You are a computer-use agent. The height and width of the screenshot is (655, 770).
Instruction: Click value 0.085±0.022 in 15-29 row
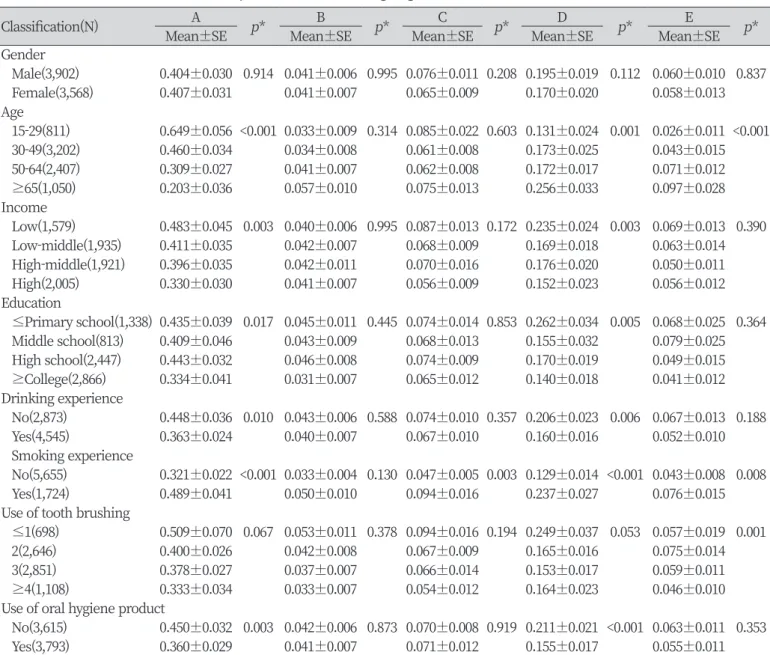pos(442,131)
